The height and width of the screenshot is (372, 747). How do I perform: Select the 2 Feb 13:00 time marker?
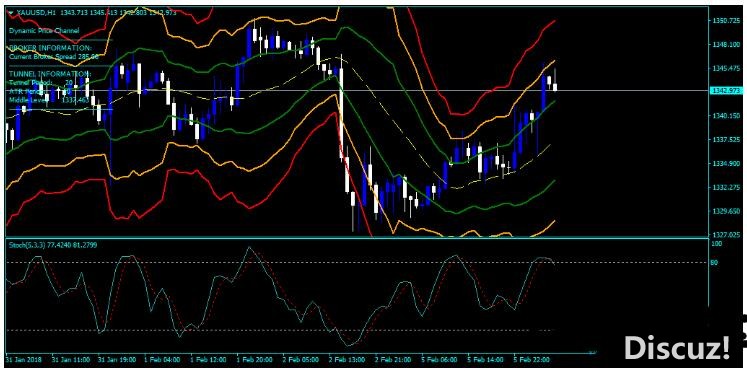coord(347,358)
